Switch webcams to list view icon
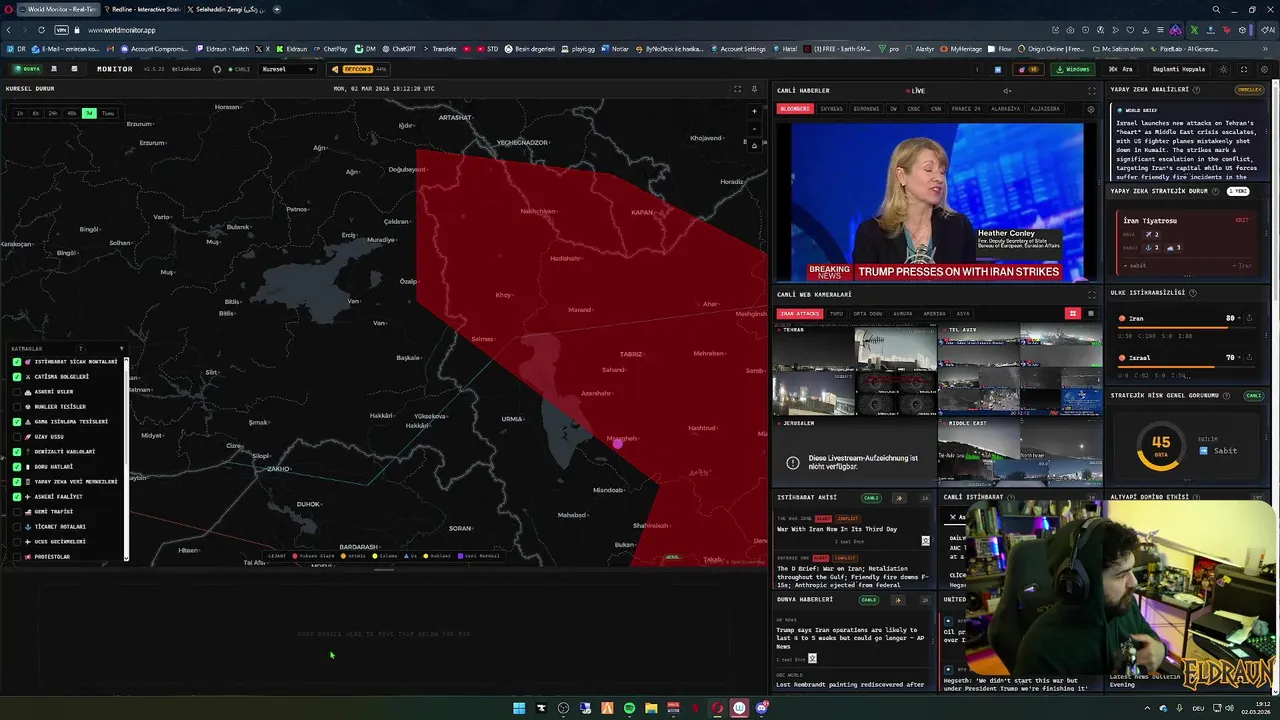The width and height of the screenshot is (1280, 720). 1091,314
